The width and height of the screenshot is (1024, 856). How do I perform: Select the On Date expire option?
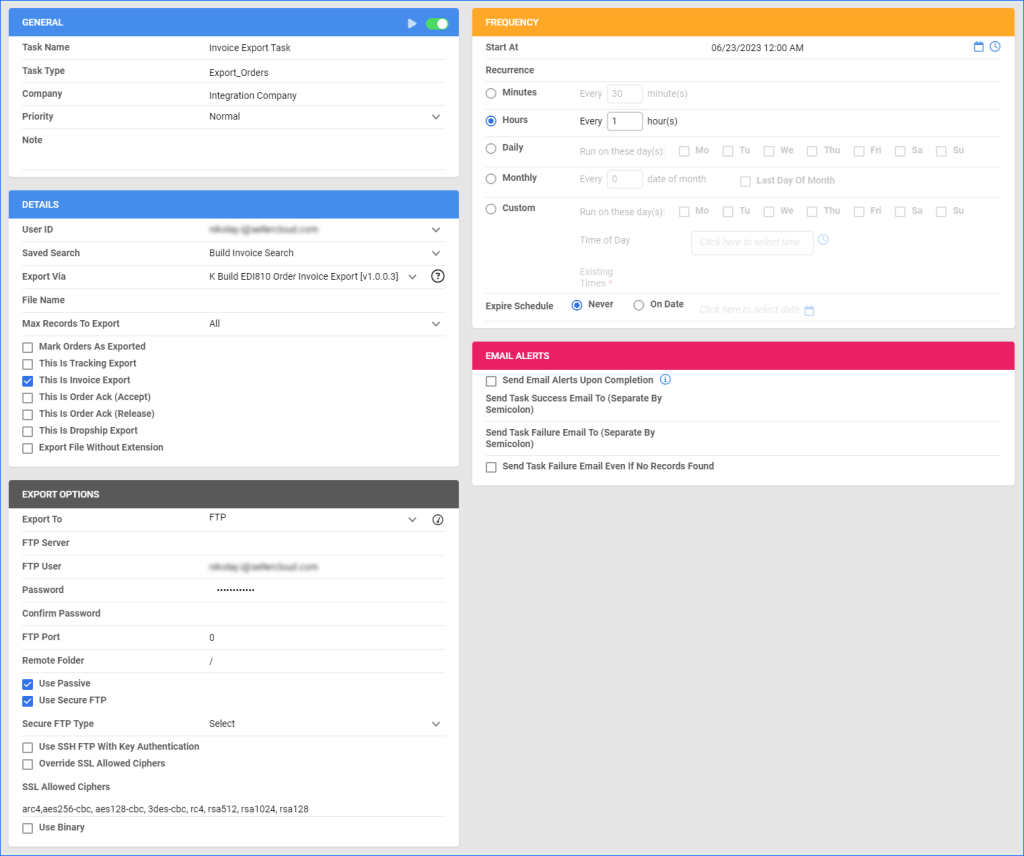coord(640,305)
